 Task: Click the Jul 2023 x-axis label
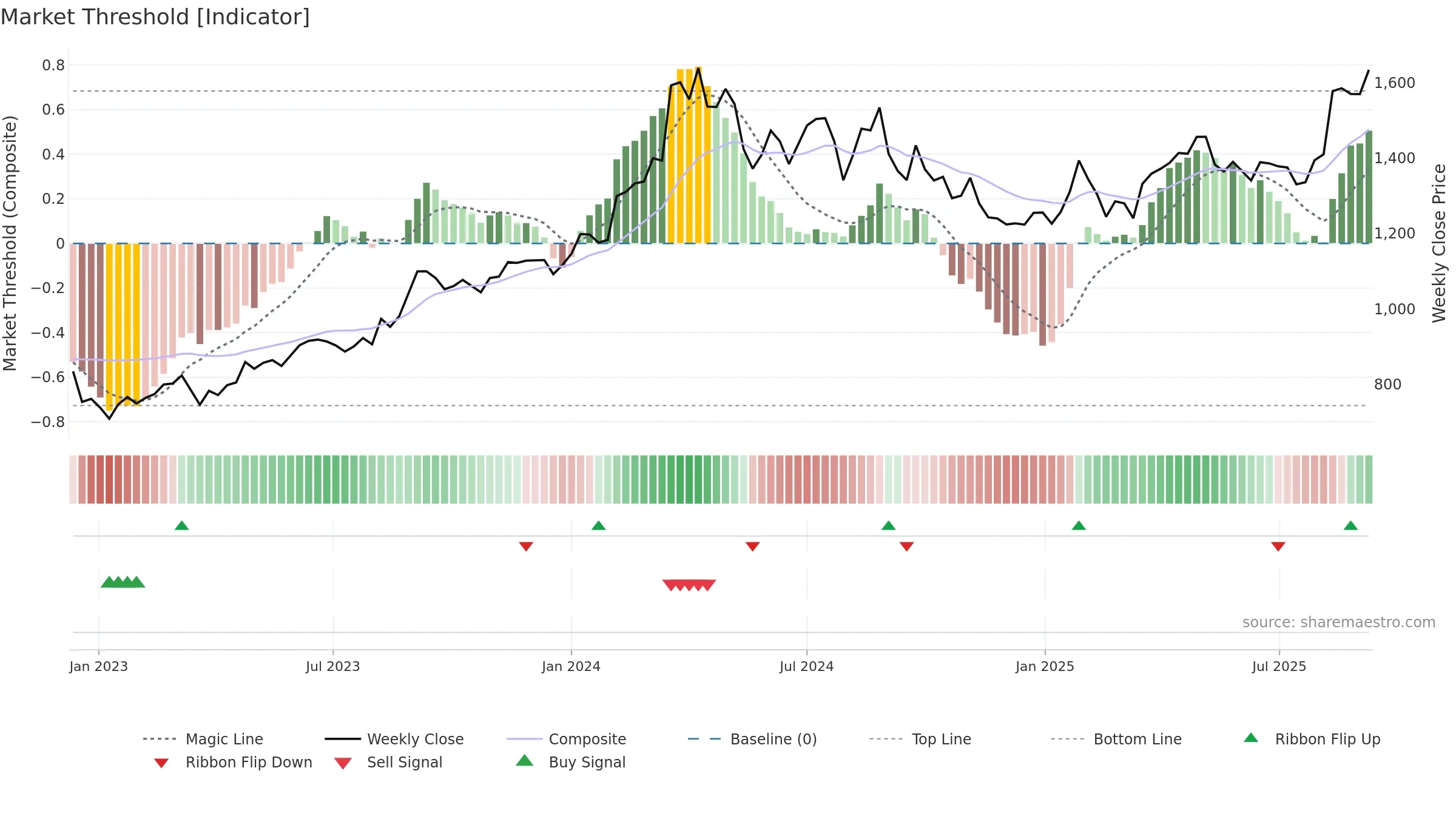333,666
